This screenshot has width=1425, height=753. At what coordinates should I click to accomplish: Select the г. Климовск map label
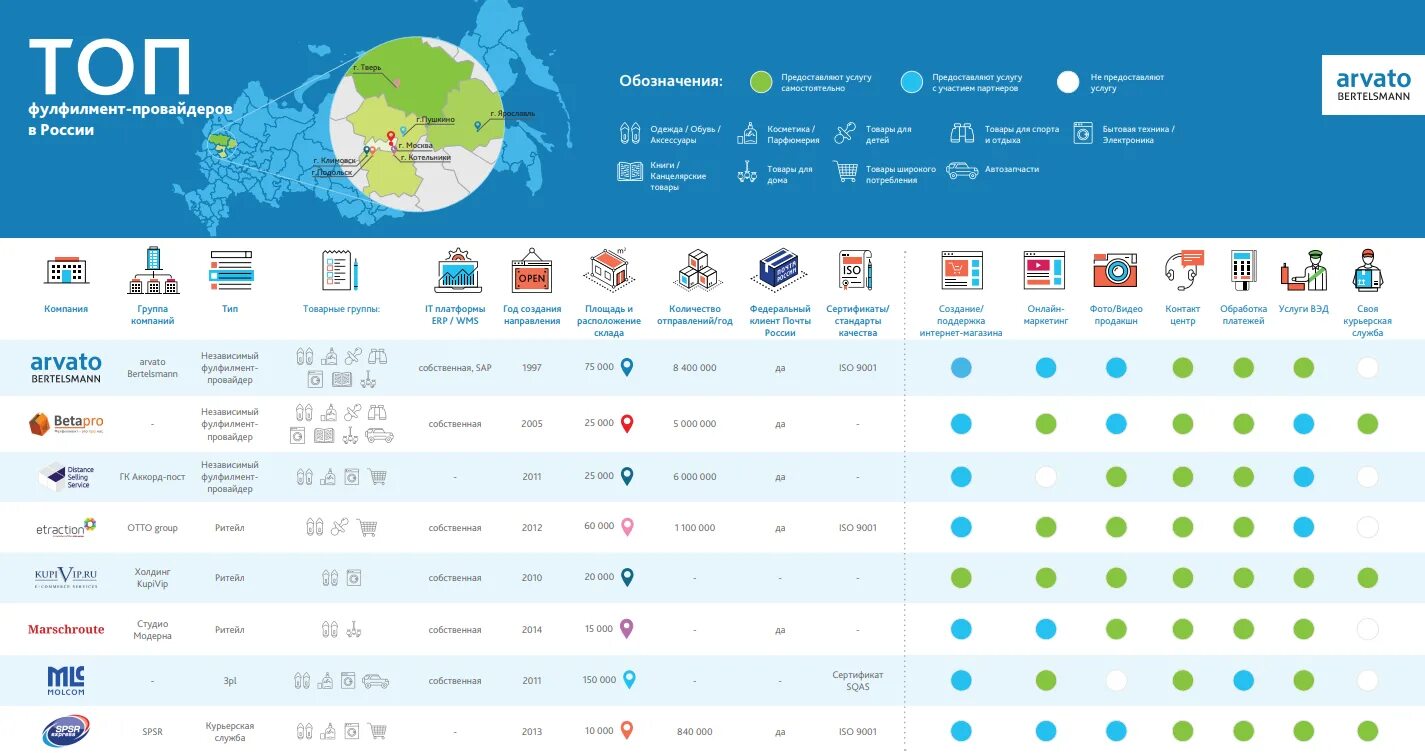coord(334,160)
